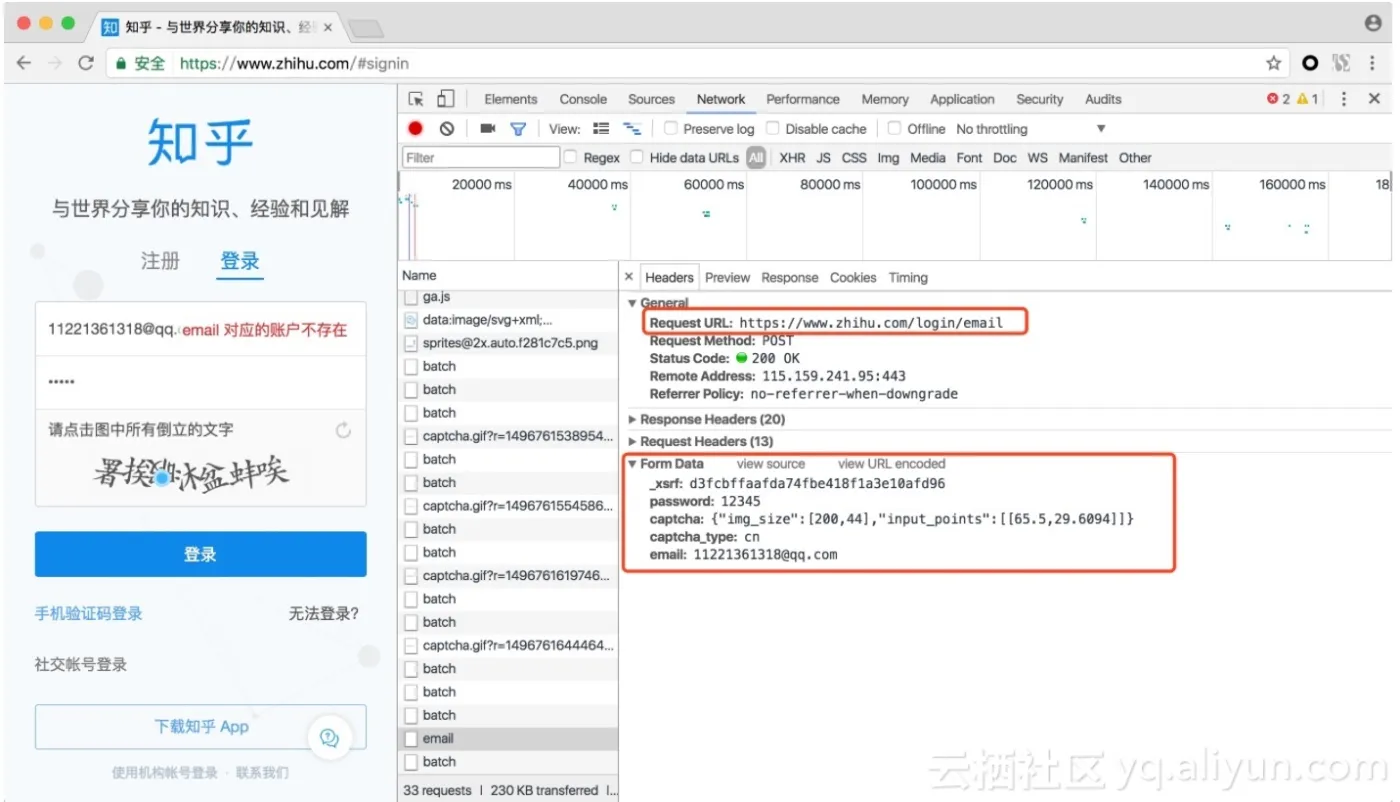Switch to the 注册 register tab
This screenshot has width=1400, height=802.
pyautogui.click(x=160, y=261)
